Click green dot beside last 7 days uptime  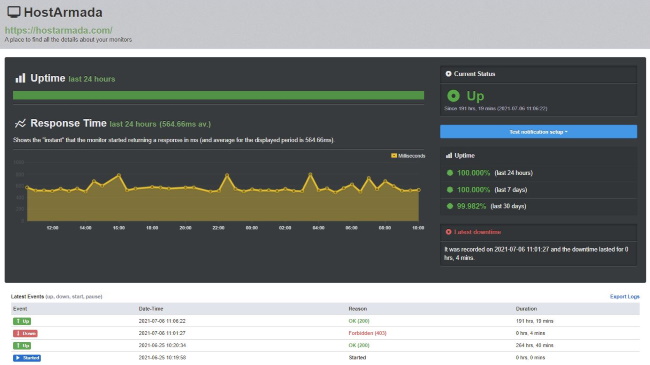coord(450,190)
